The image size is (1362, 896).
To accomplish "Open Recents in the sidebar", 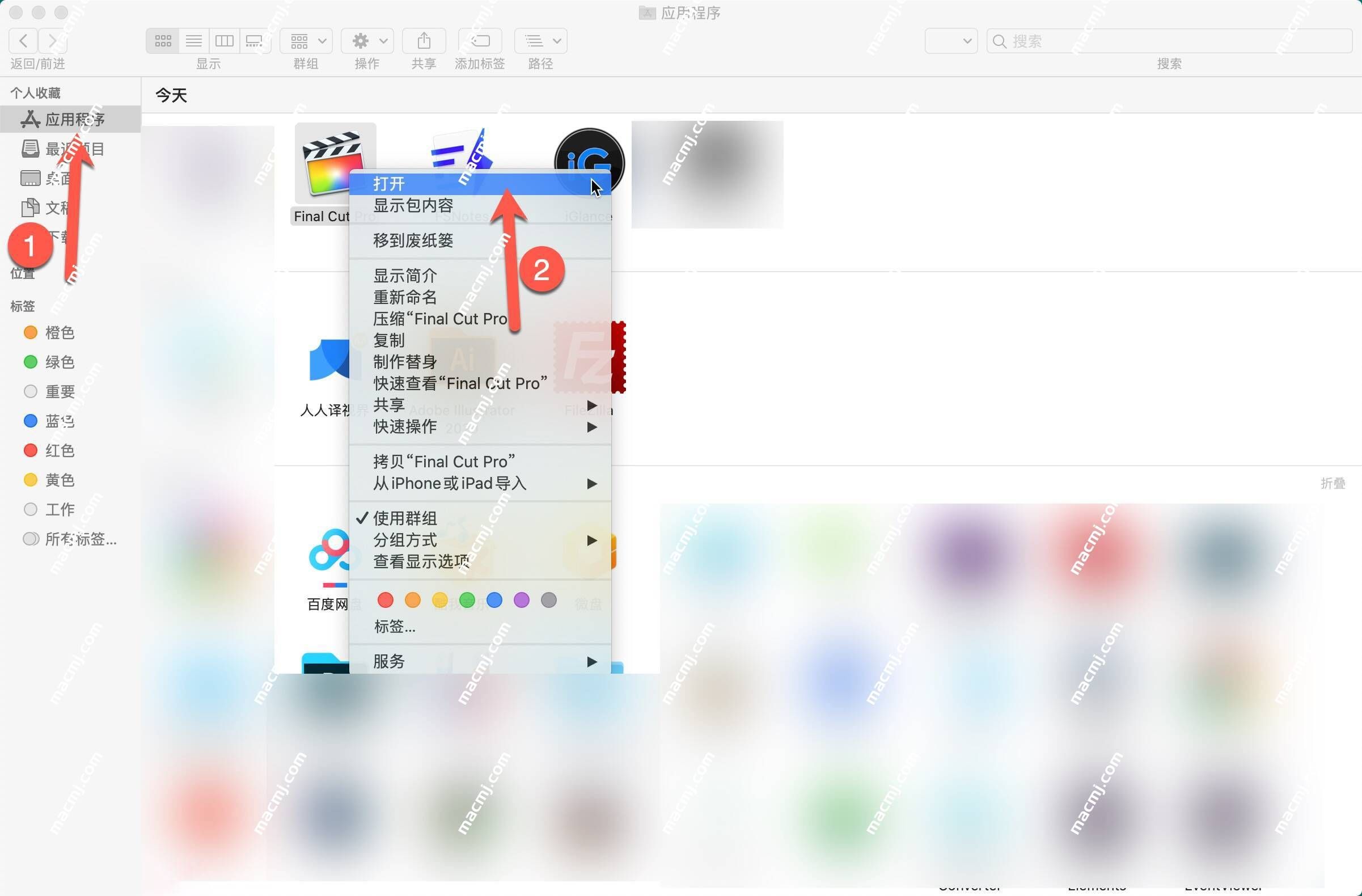I will tap(70, 149).
